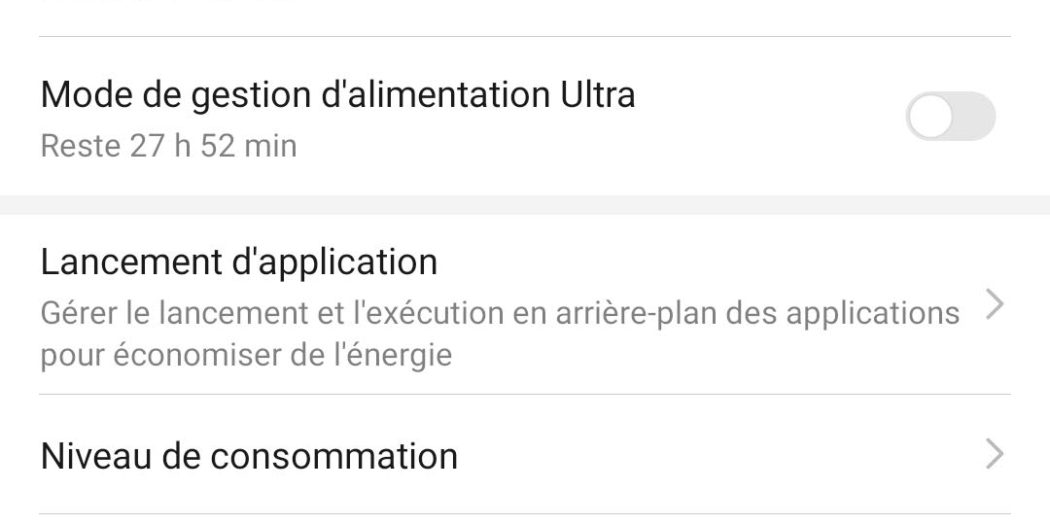The image size is (1050, 525).
Task: Click the "Reste 27 h 52 min" remaining time text
Action: (168, 146)
